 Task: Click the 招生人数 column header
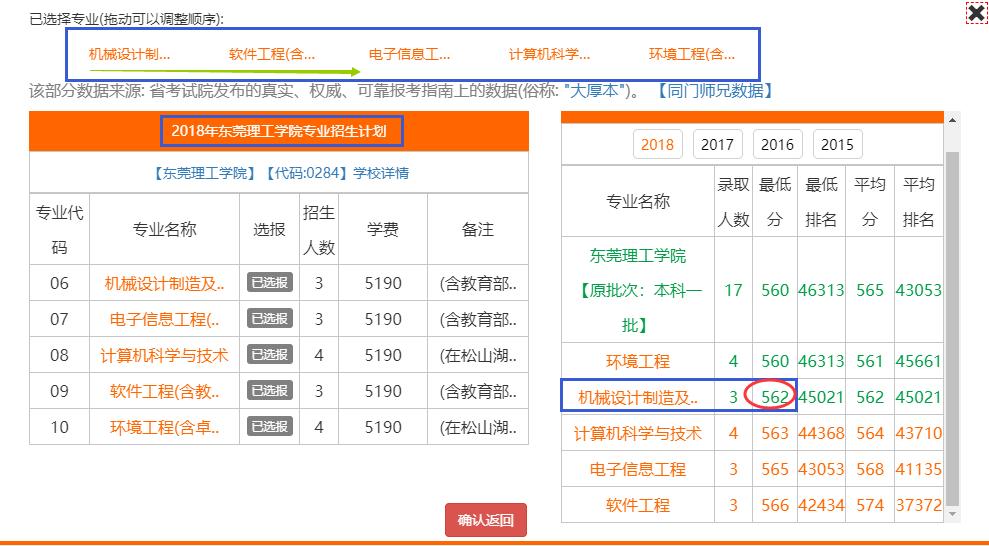(x=319, y=229)
